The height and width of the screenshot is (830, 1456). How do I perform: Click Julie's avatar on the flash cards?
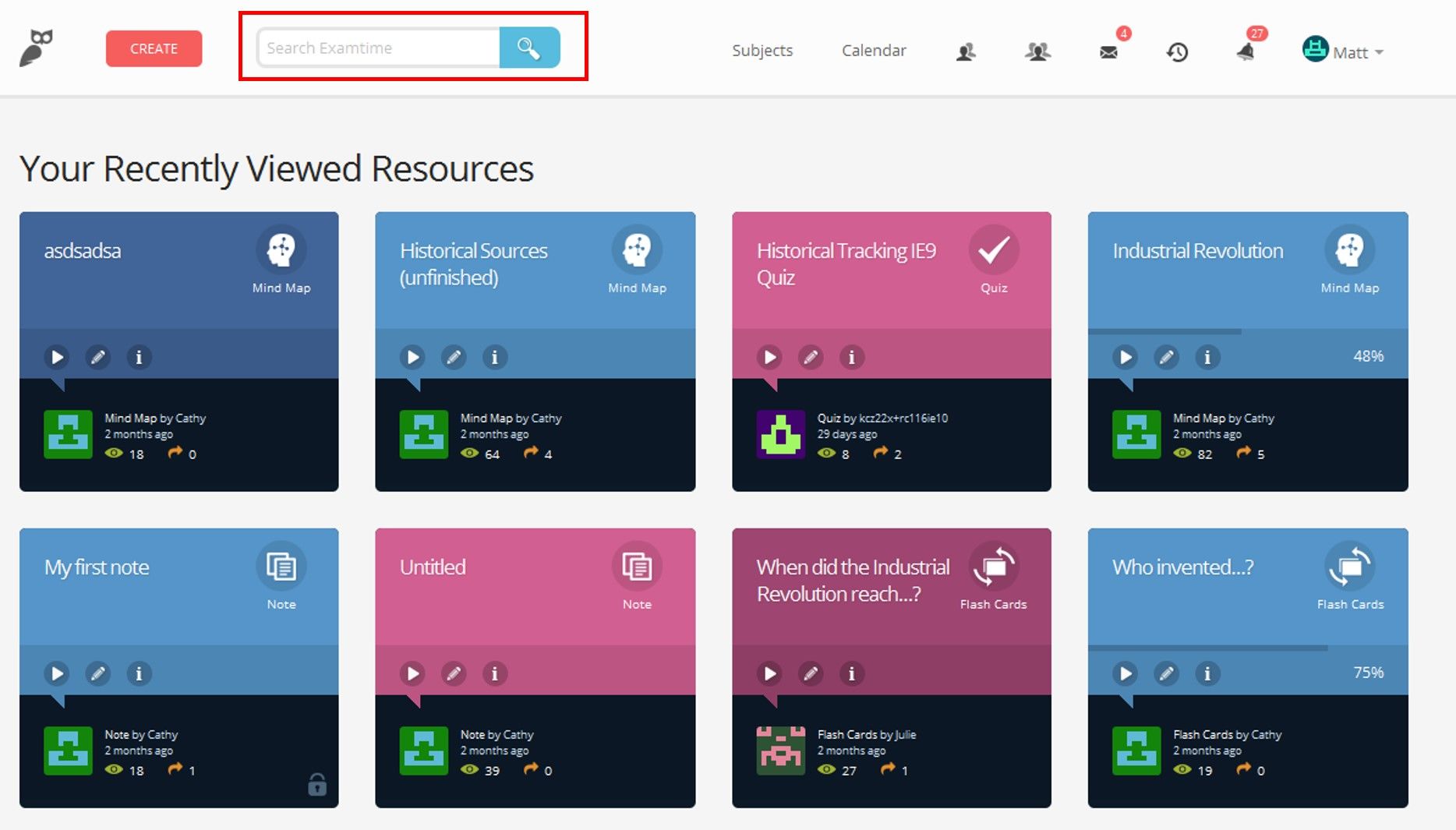(780, 751)
